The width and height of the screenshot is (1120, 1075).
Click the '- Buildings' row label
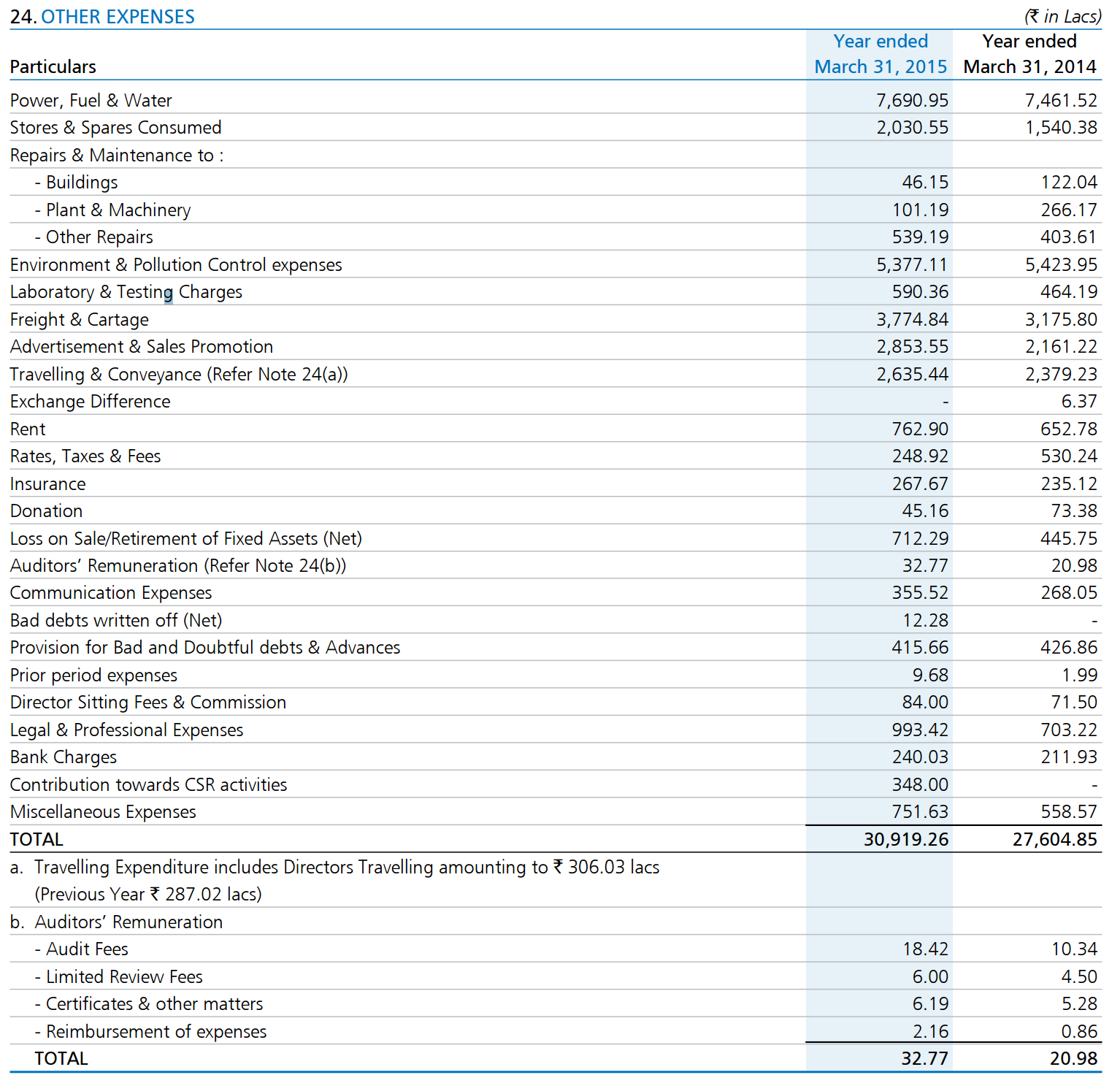point(76,182)
